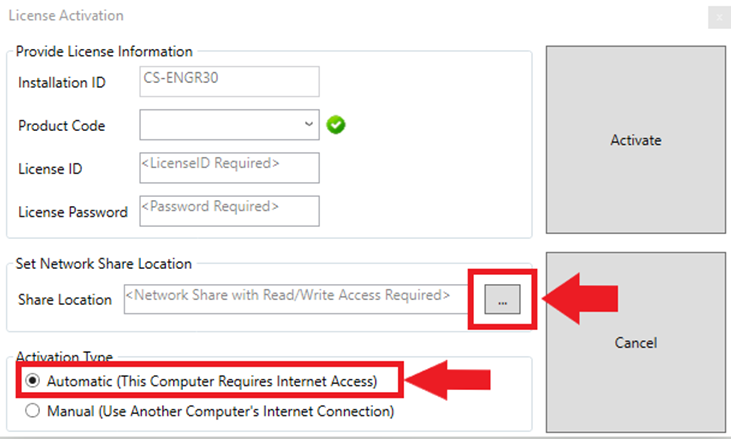Screen dimensions: 731x439
Task: Click into the License ID field
Action: (x=229, y=167)
